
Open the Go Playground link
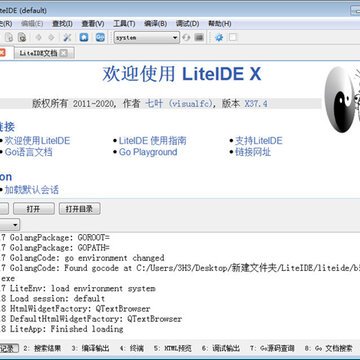148,152
